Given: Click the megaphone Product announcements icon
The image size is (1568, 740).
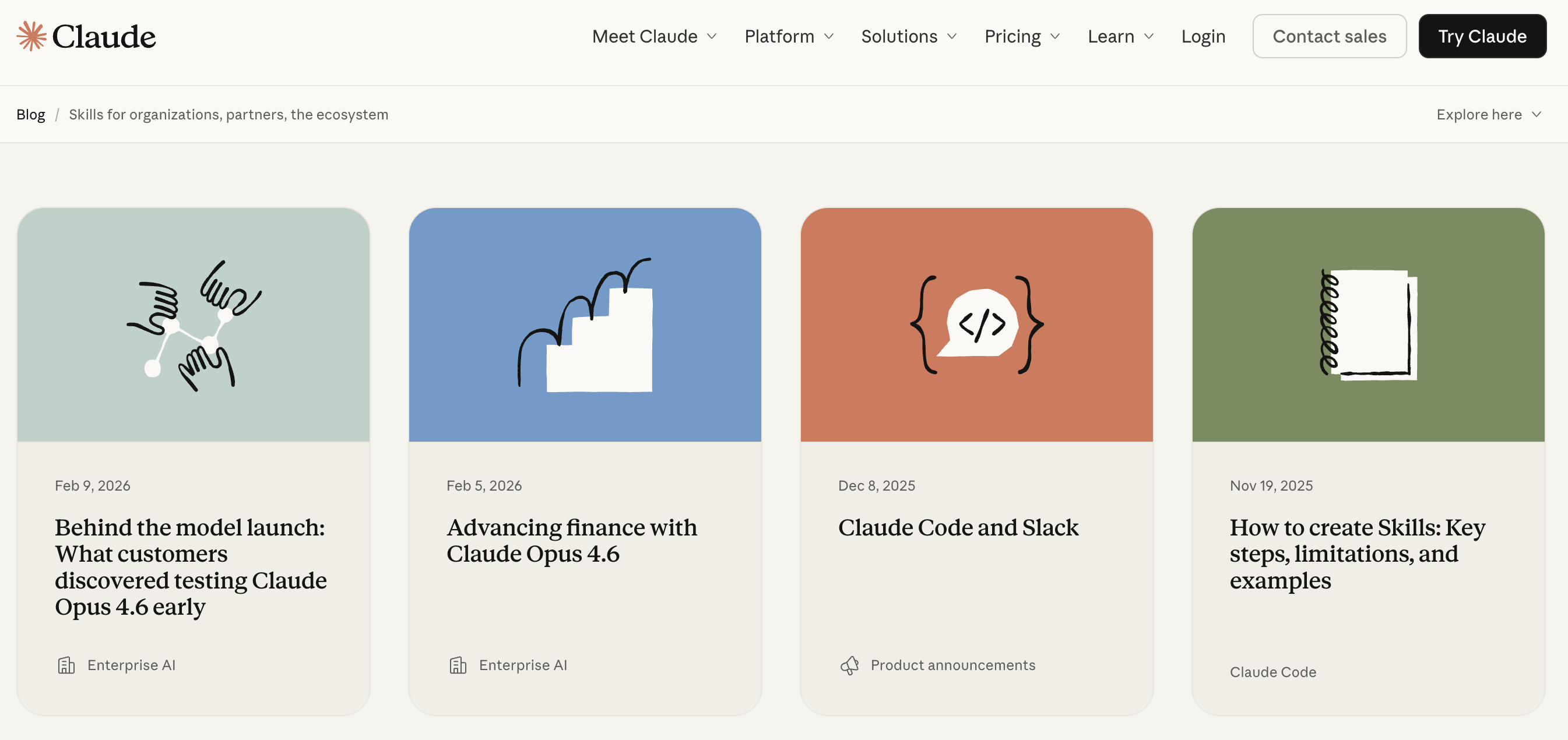Looking at the screenshot, I should point(849,665).
